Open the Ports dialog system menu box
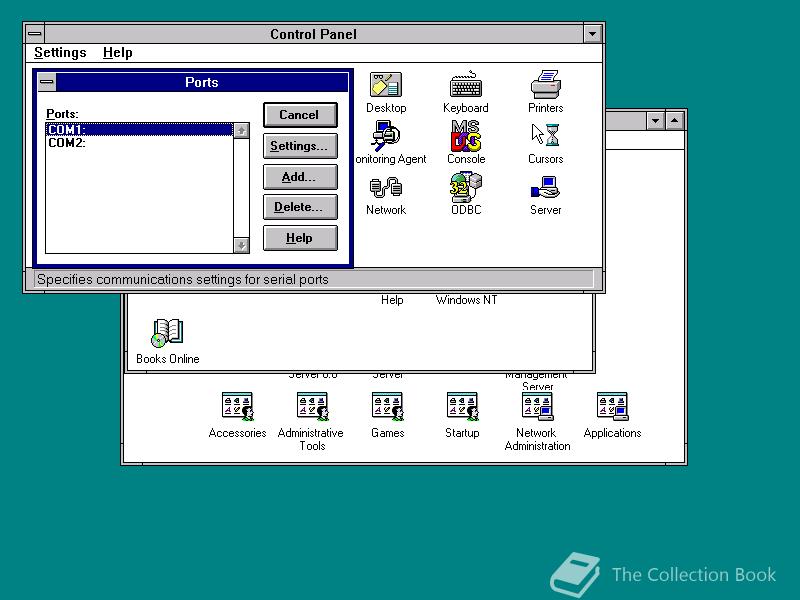This screenshot has width=800, height=600. 47,82
